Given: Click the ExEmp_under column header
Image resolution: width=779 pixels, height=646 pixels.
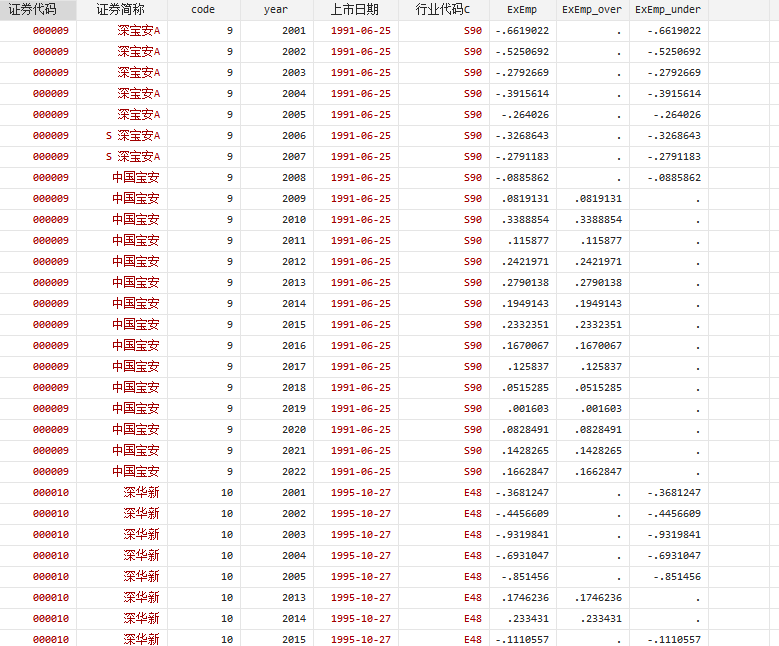Looking at the screenshot, I should [667, 9].
